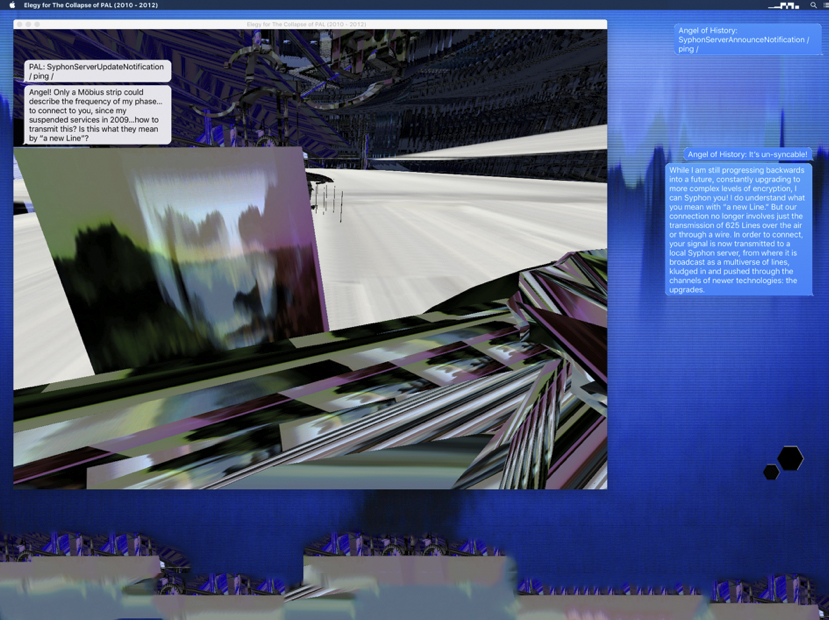Open the pixelated waveform menu bar icon
The height and width of the screenshot is (620, 829).
784,5
